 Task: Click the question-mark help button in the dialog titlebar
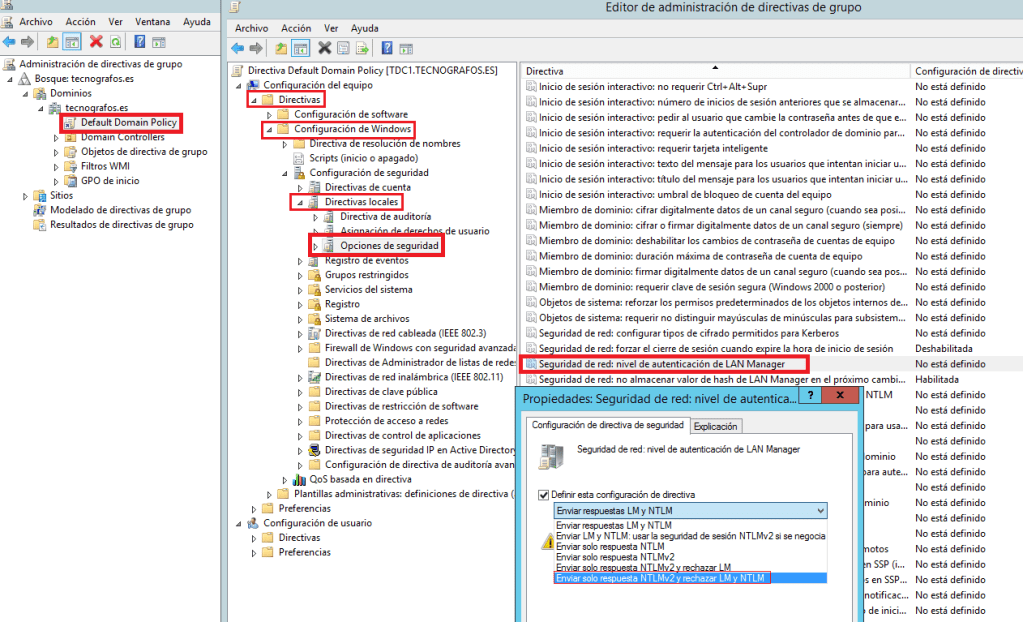[x=810, y=395]
